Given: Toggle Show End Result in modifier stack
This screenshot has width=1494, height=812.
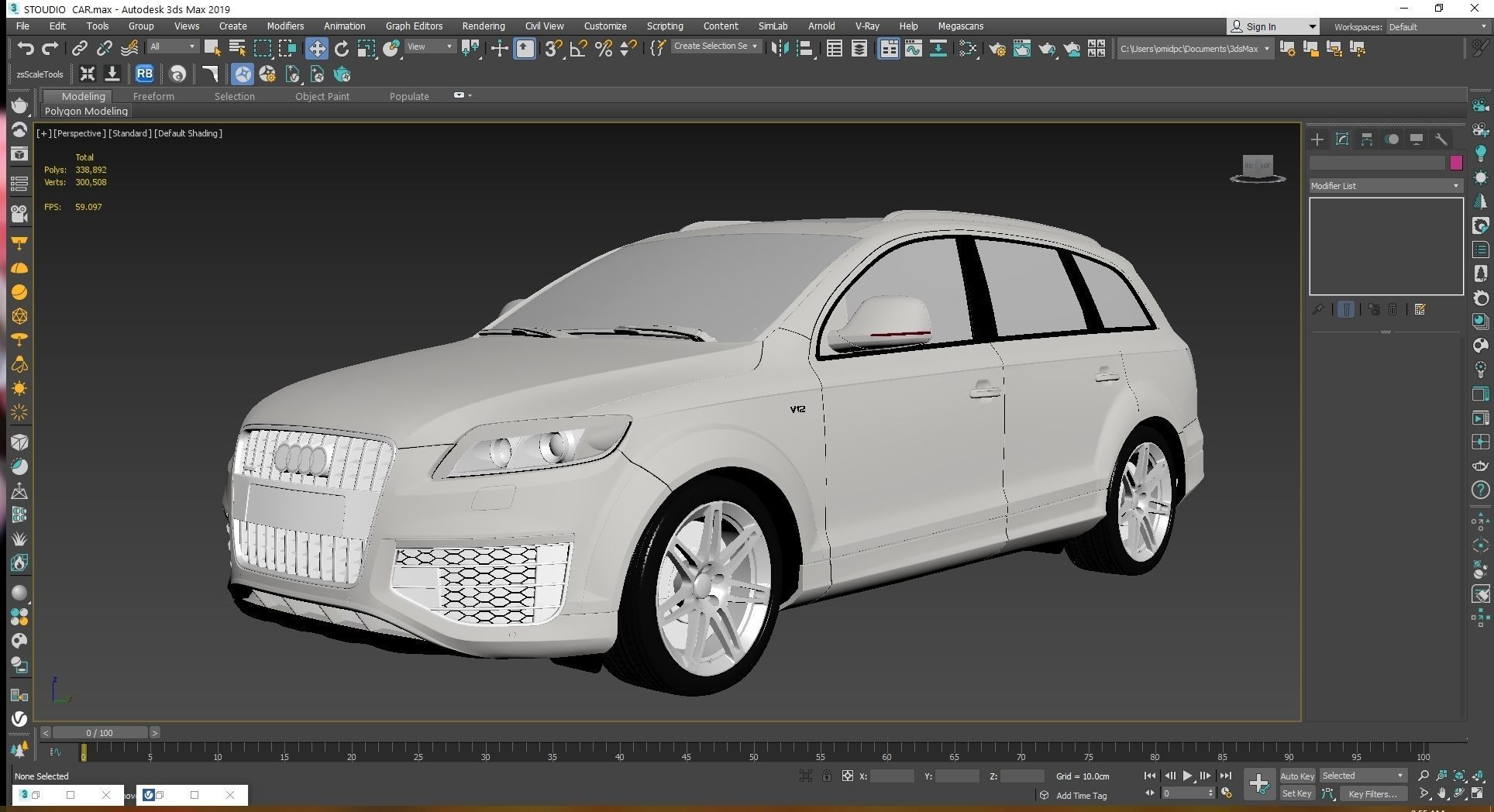Looking at the screenshot, I should pos(1346,309).
